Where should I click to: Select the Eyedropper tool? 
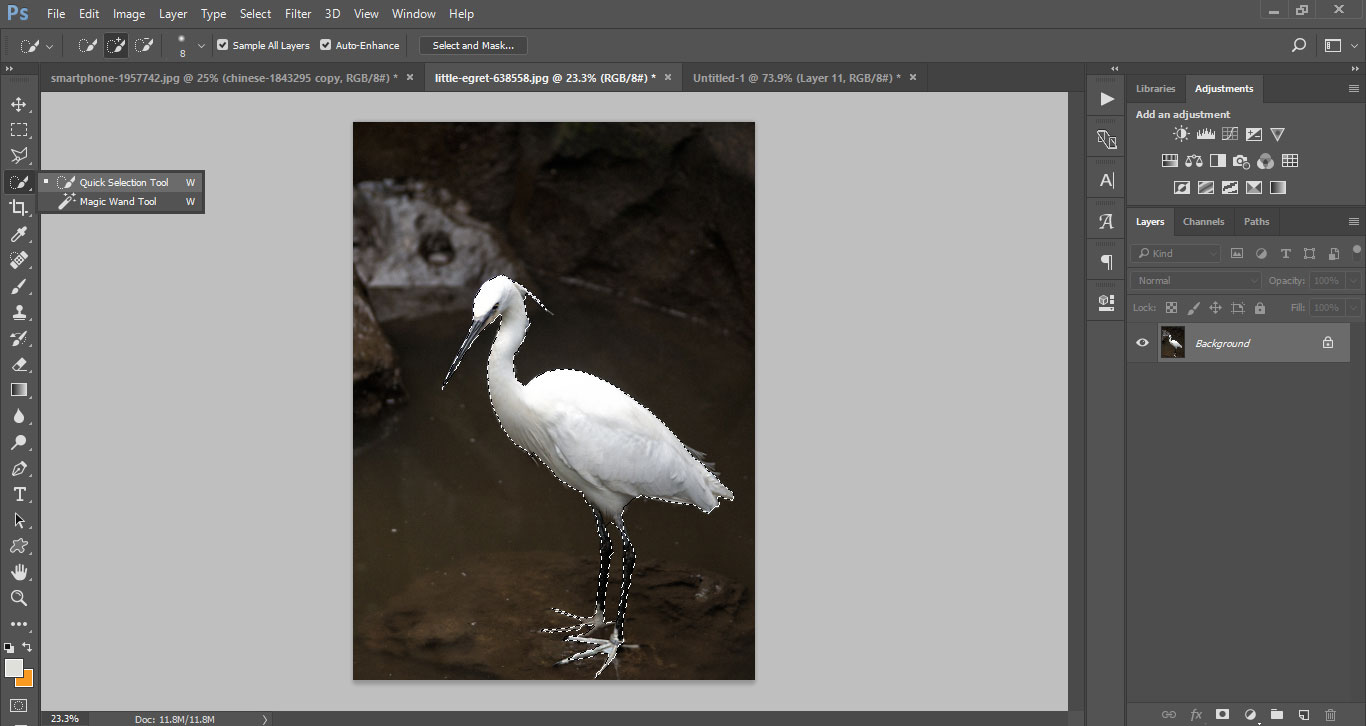tap(18, 234)
